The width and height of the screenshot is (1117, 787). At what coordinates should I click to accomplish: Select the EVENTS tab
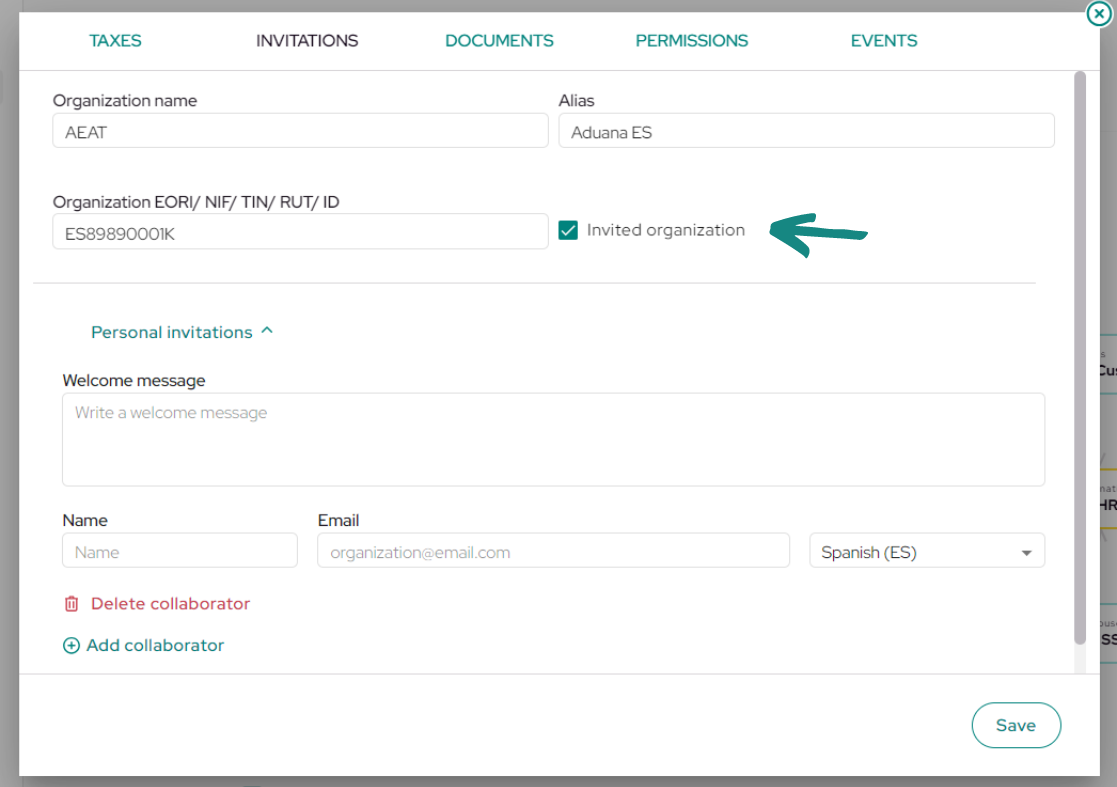(884, 41)
